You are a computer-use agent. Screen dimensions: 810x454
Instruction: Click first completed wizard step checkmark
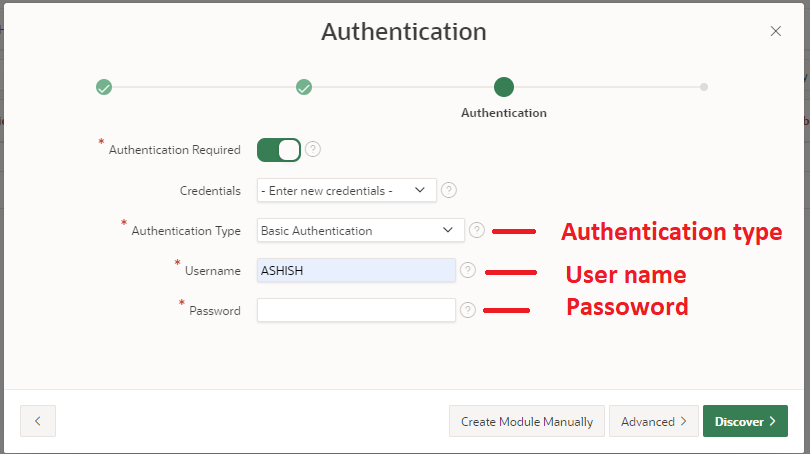tap(104, 87)
